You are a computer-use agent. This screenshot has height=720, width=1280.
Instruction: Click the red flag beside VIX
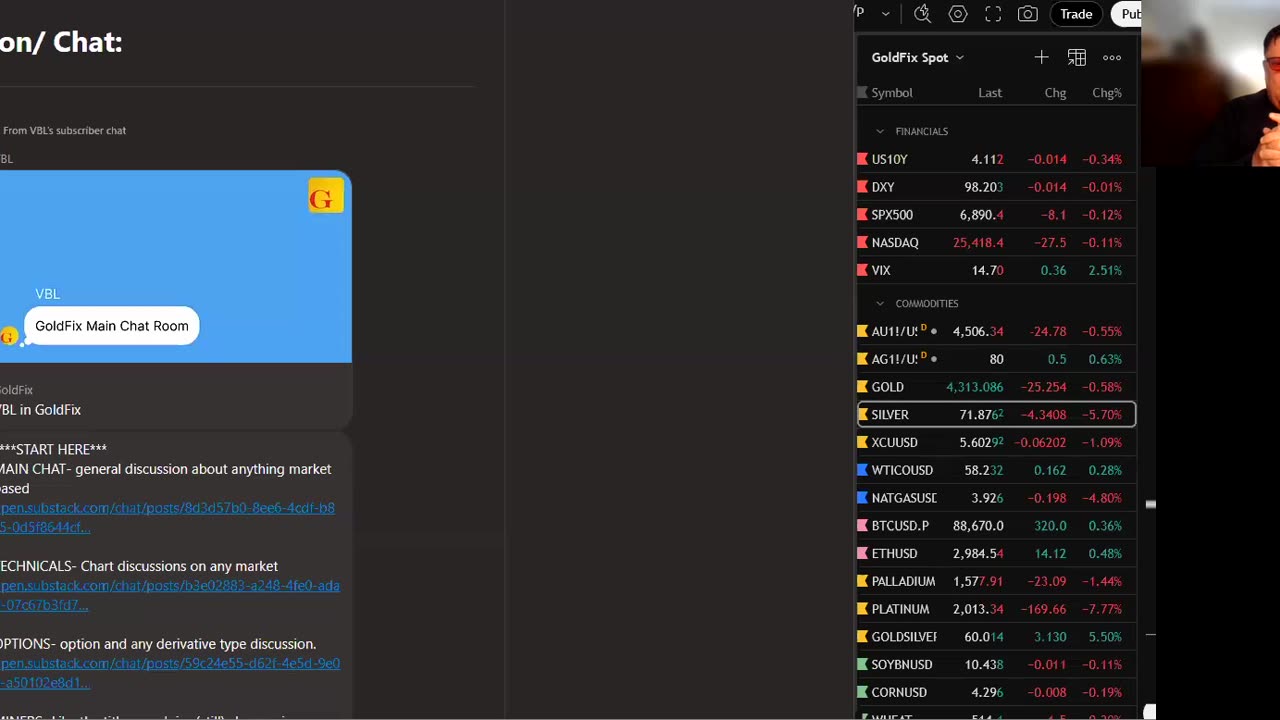click(x=862, y=270)
